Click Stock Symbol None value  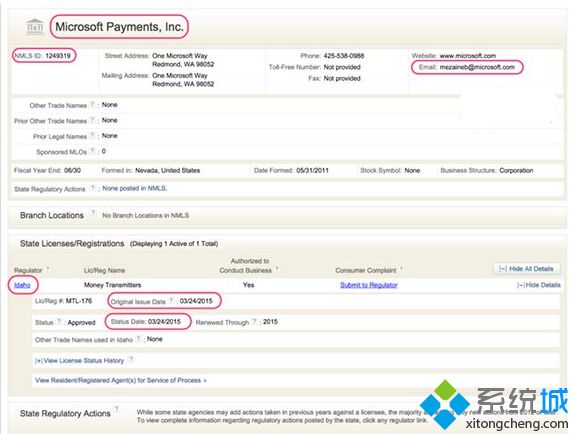click(x=412, y=170)
